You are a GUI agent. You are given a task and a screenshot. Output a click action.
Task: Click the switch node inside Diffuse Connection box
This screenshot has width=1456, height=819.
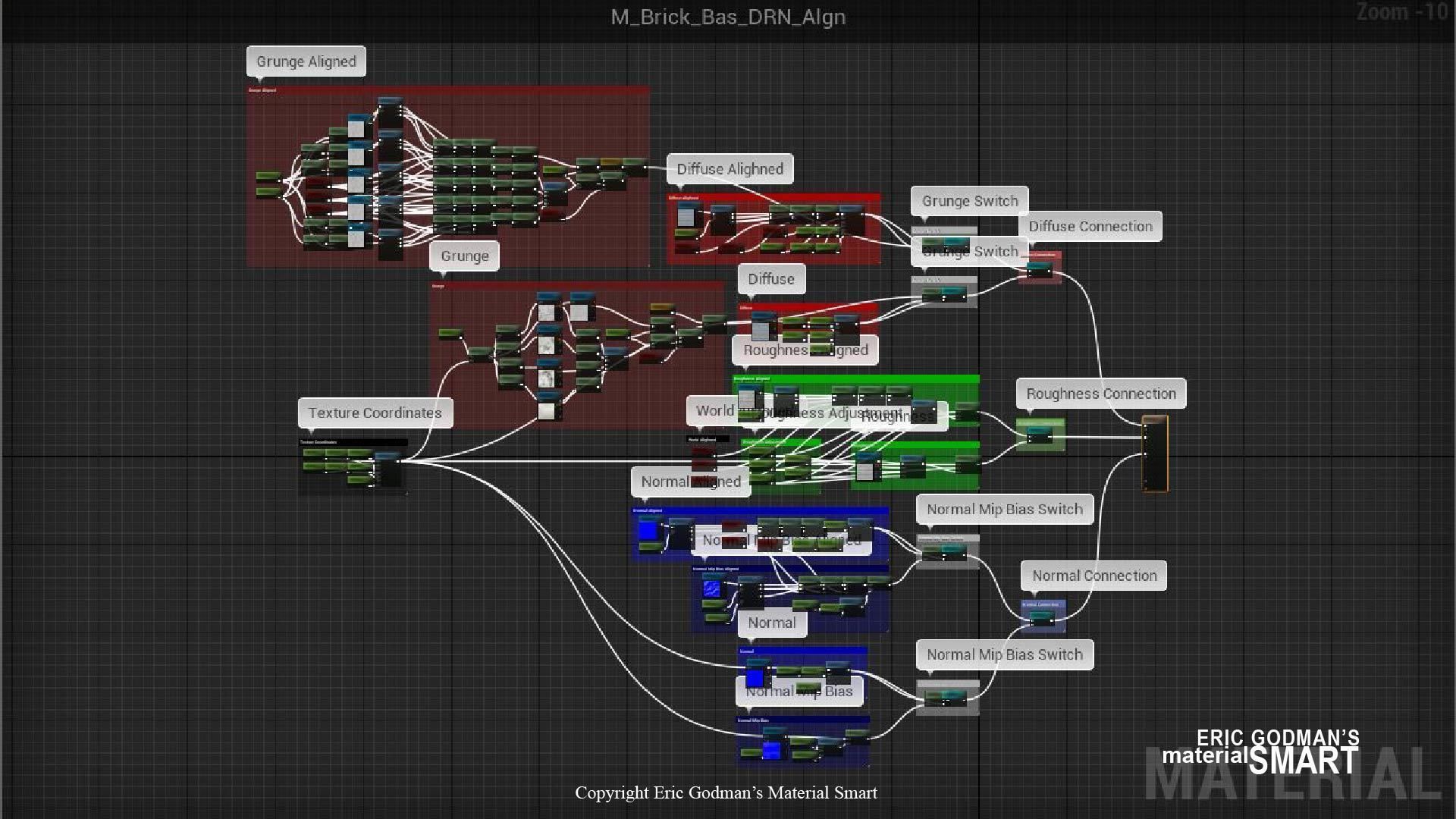[1039, 269]
